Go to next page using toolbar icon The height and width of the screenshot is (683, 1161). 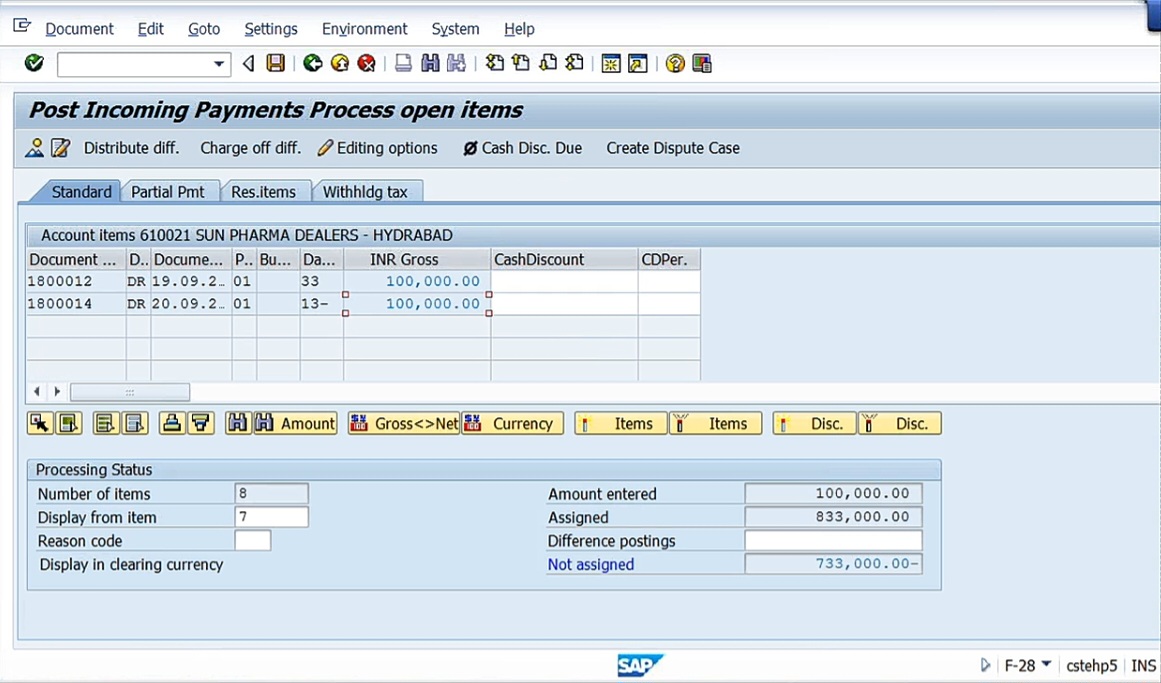(x=548, y=63)
